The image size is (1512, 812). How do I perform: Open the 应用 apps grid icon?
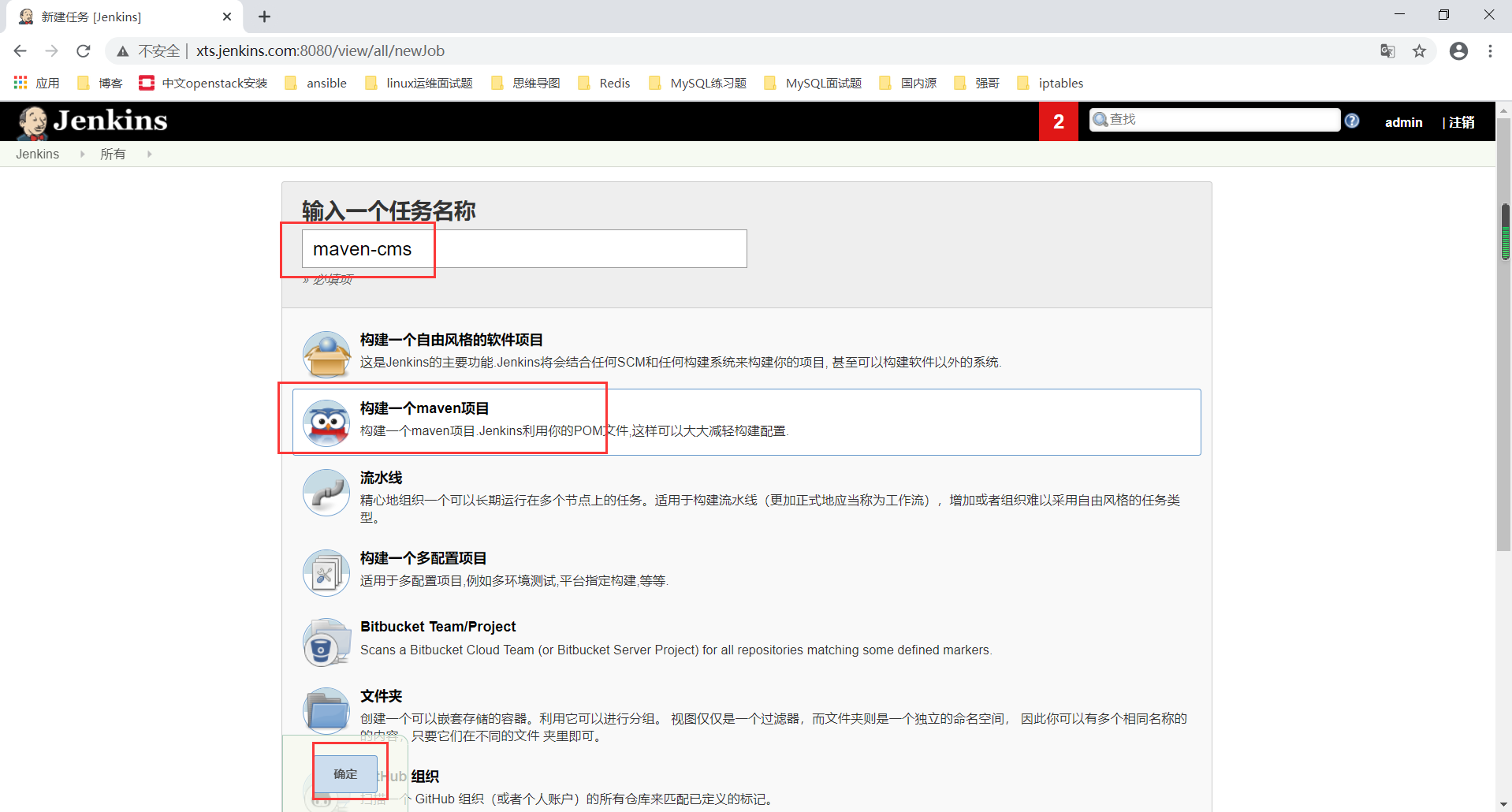(x=20, y=83)
